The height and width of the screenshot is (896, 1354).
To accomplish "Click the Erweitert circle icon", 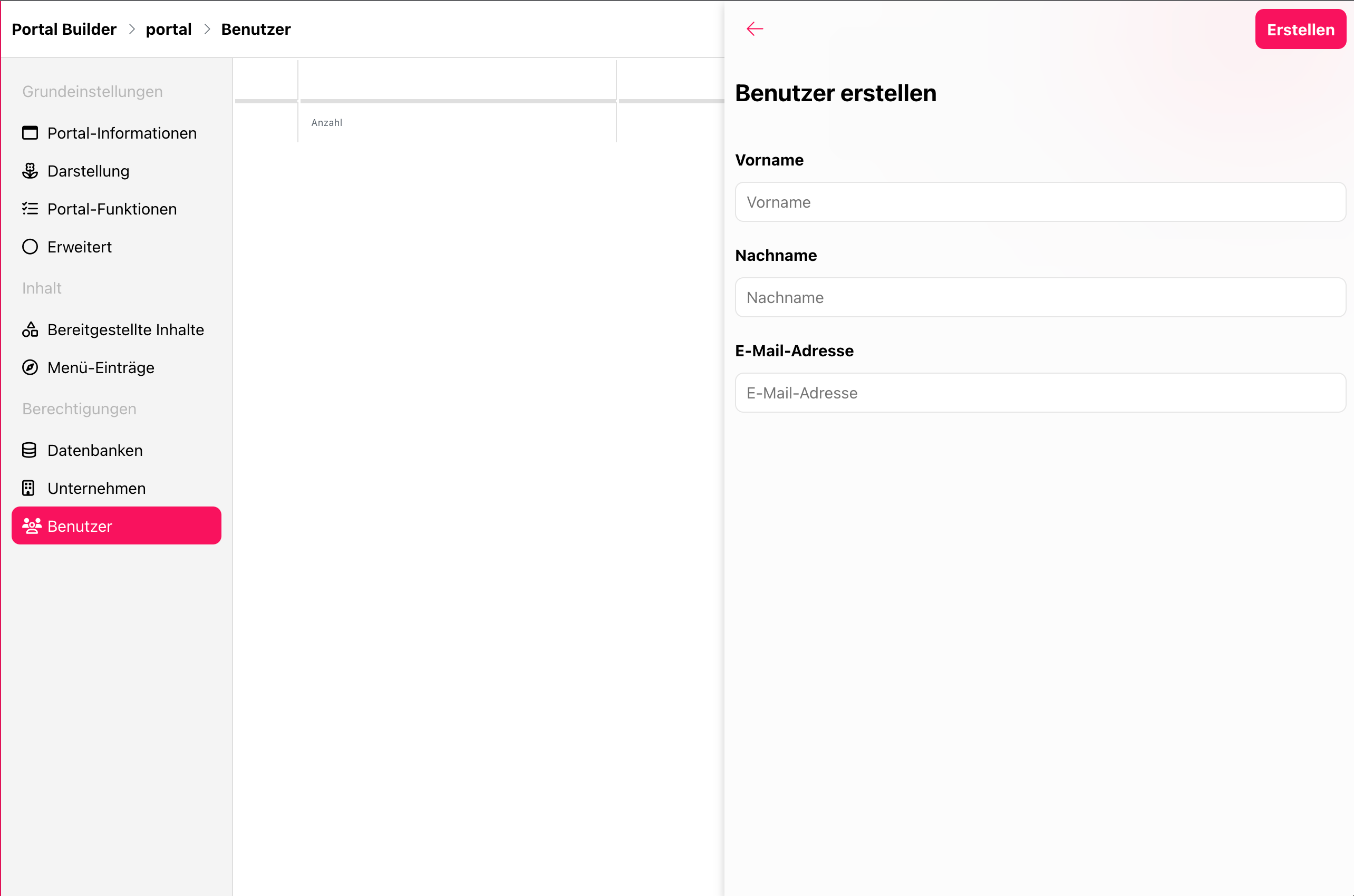I will [30, 247].
